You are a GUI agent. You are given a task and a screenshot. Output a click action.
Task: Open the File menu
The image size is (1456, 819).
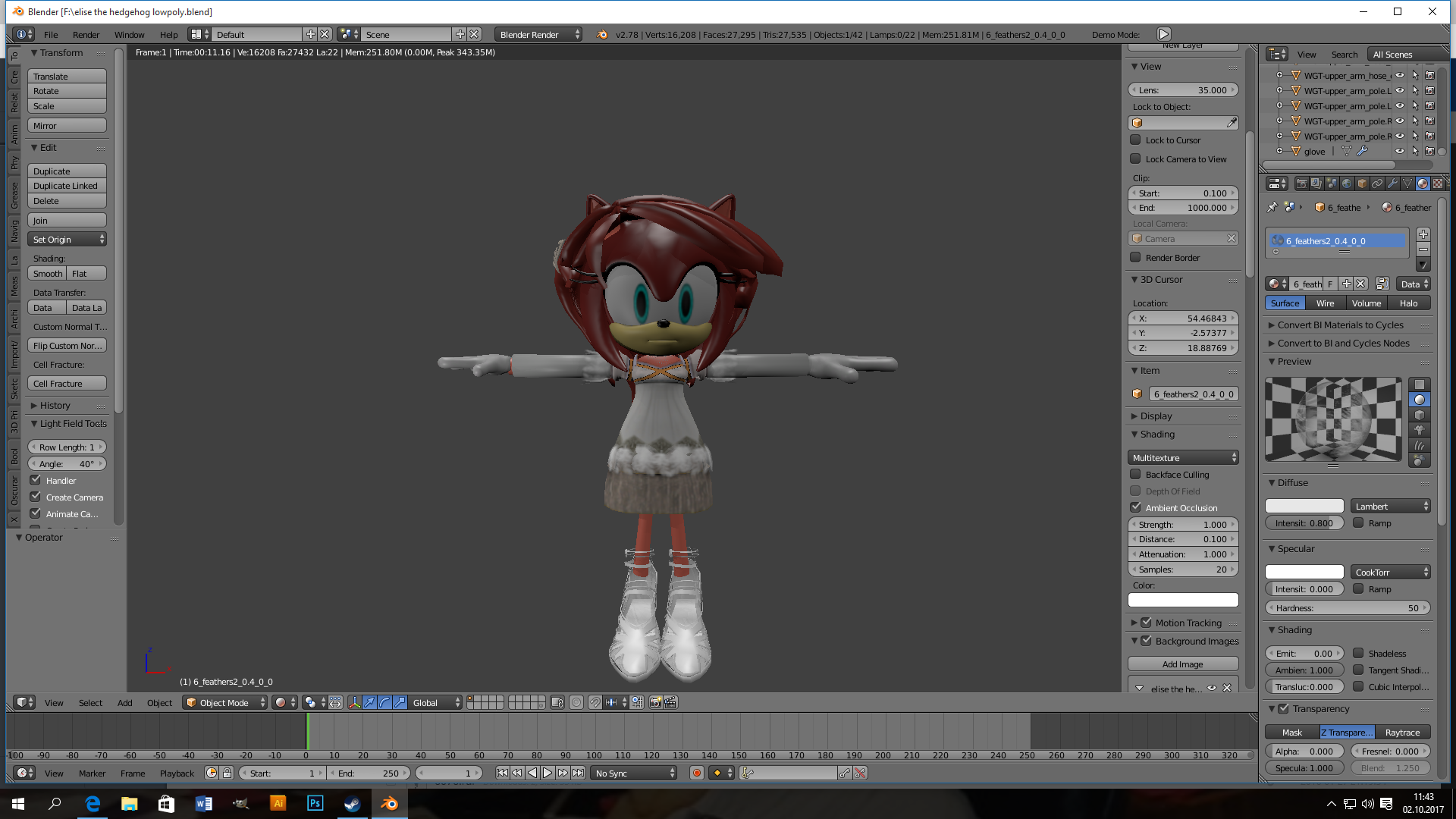(x=51, y=34)
